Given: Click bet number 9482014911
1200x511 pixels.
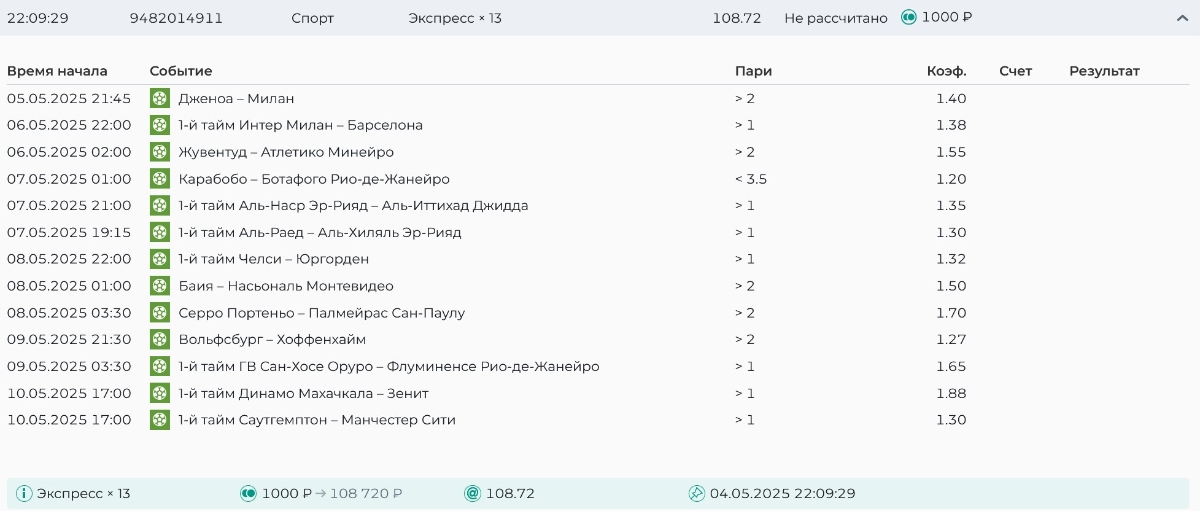Looking at the screenshot, I should (x=176, y=18).
